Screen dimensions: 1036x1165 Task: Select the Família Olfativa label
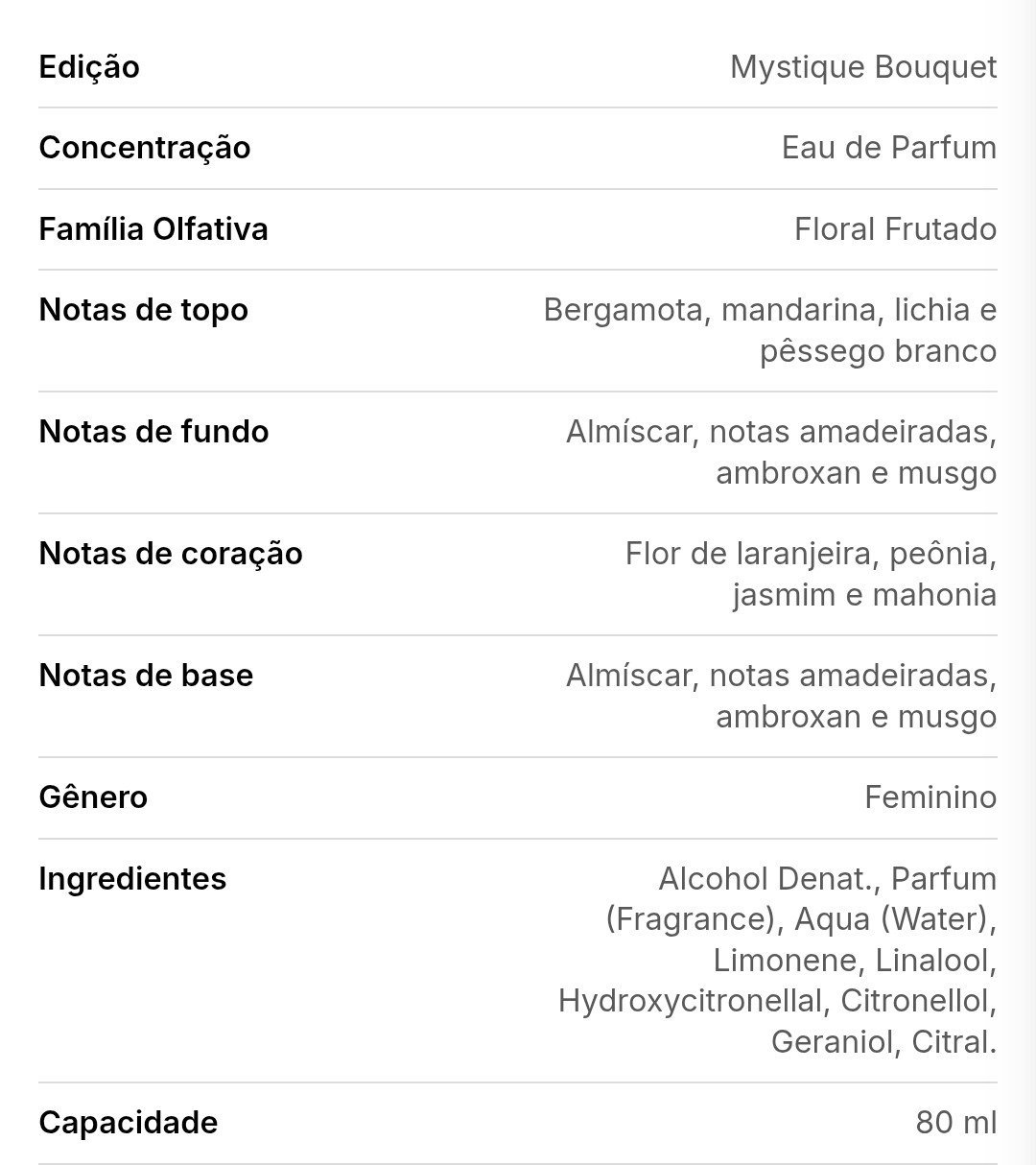coord(153,229)
